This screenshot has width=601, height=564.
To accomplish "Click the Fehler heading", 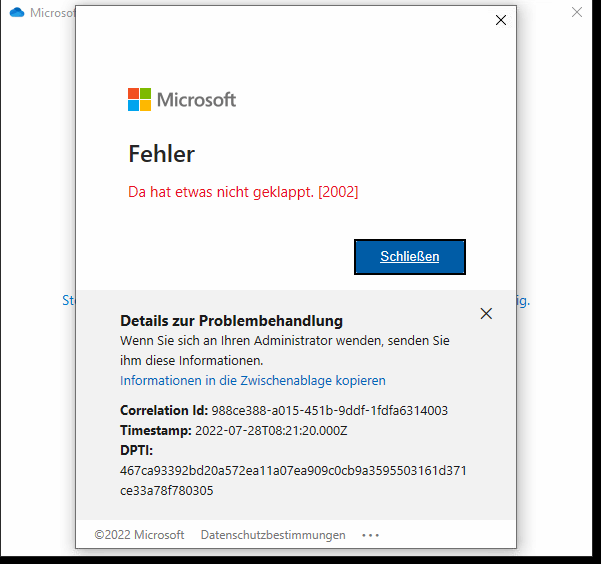I will point(161,154).
